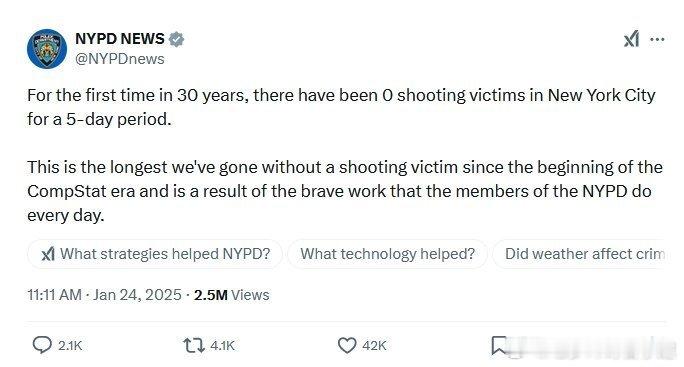This screenshot has width=684, height=367.
Task: Bookmark this post
Action: pos(499,346)
